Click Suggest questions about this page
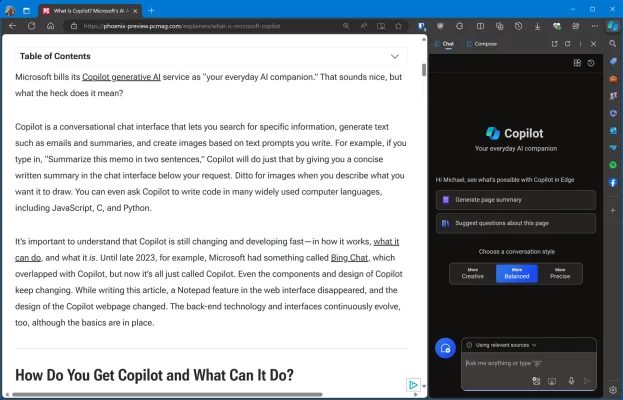 pos(516,223)
